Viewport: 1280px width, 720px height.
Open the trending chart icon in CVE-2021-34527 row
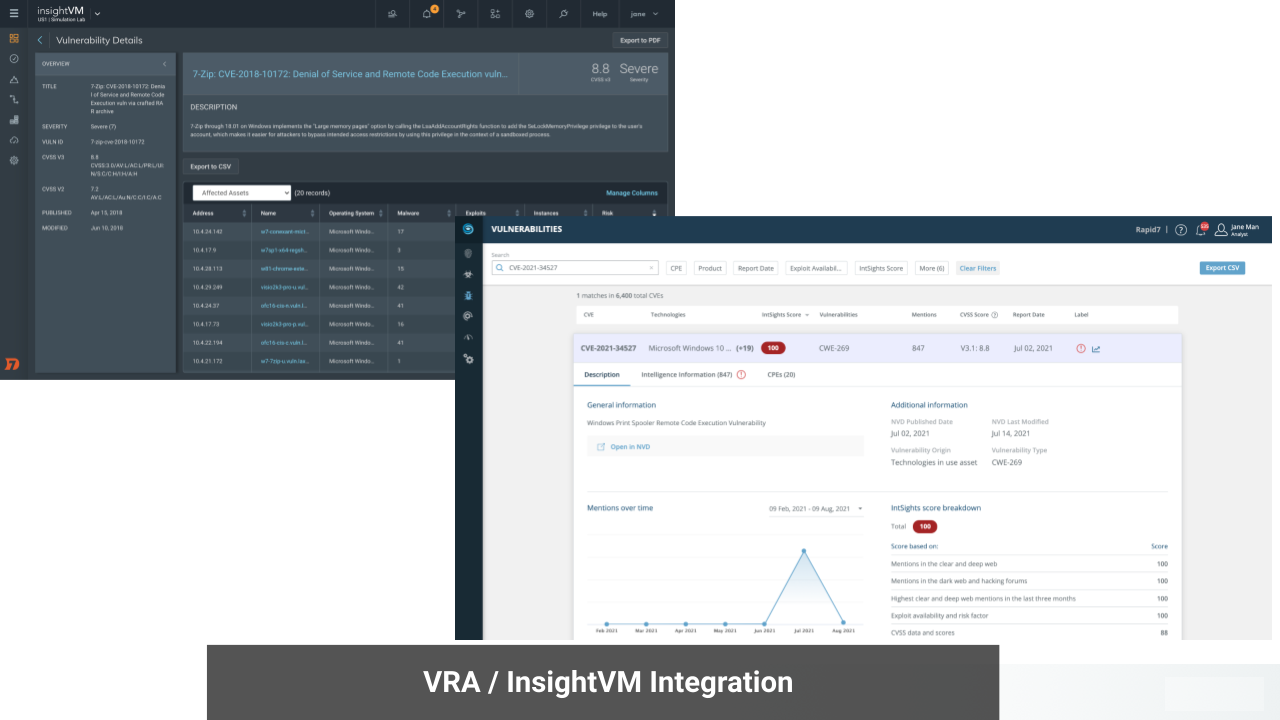(x=1096, y=349)
